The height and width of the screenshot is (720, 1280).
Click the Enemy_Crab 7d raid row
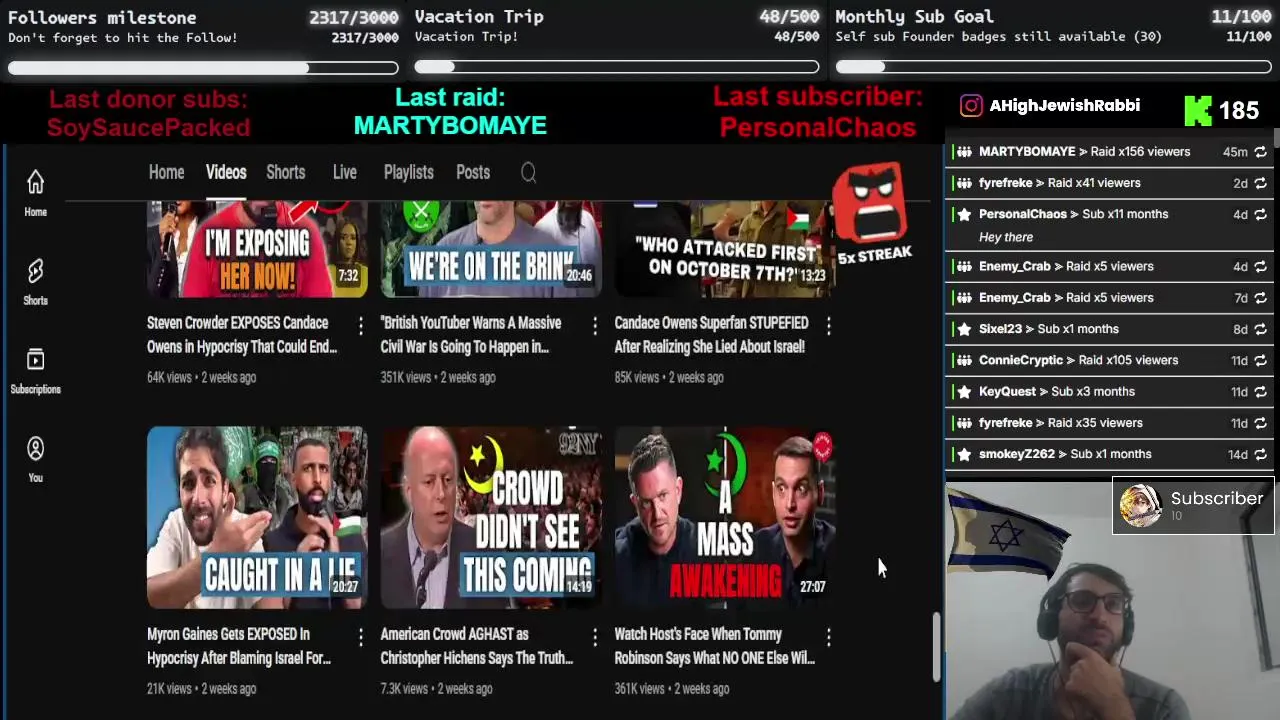[1109, 298]
